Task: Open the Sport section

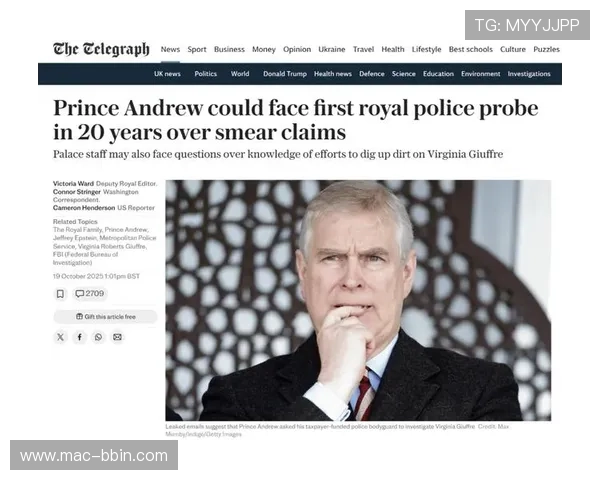Action: pos(197,49)
